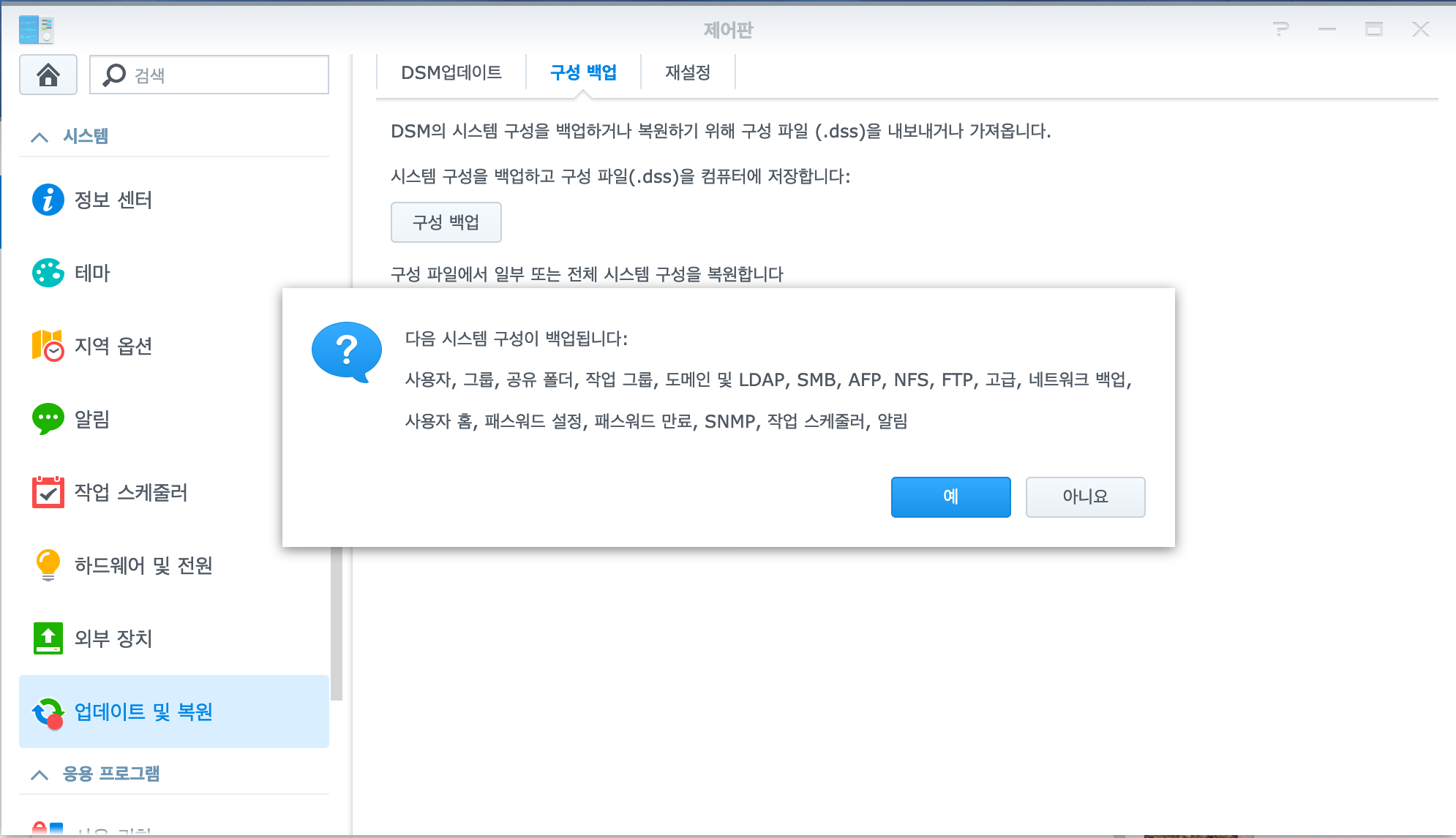Image resolution: width=1456 pixels, height=838 pixels.
Task: Click the sidebar vertical scrollbar
Action: (x=337, y=622)
